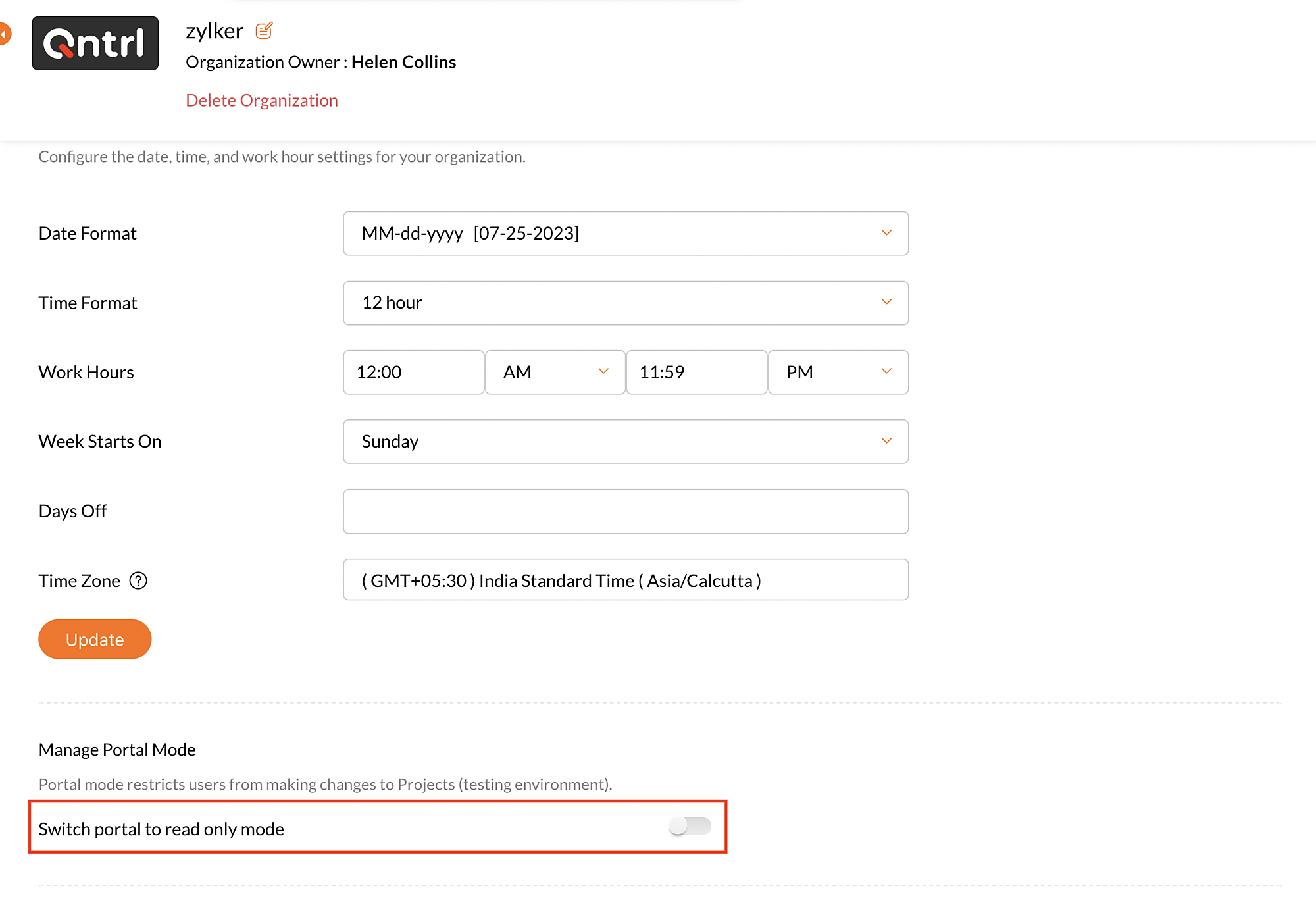
Task: Click the Time Zone help question icon
Action: pos(138,580)
